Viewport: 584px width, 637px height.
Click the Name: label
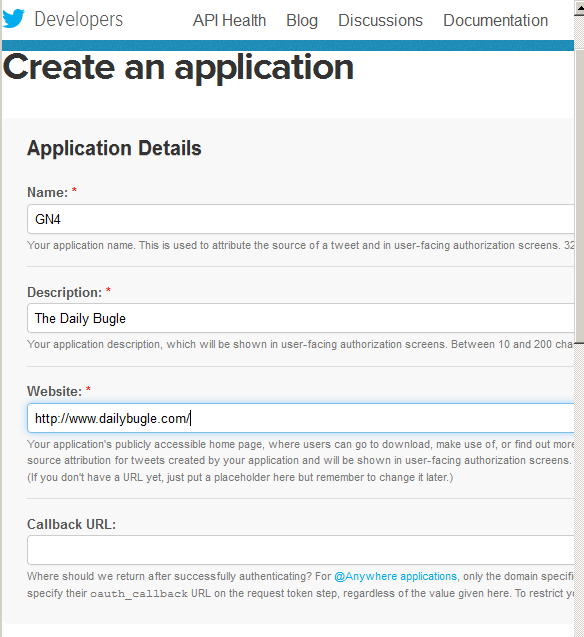(48, 192)
